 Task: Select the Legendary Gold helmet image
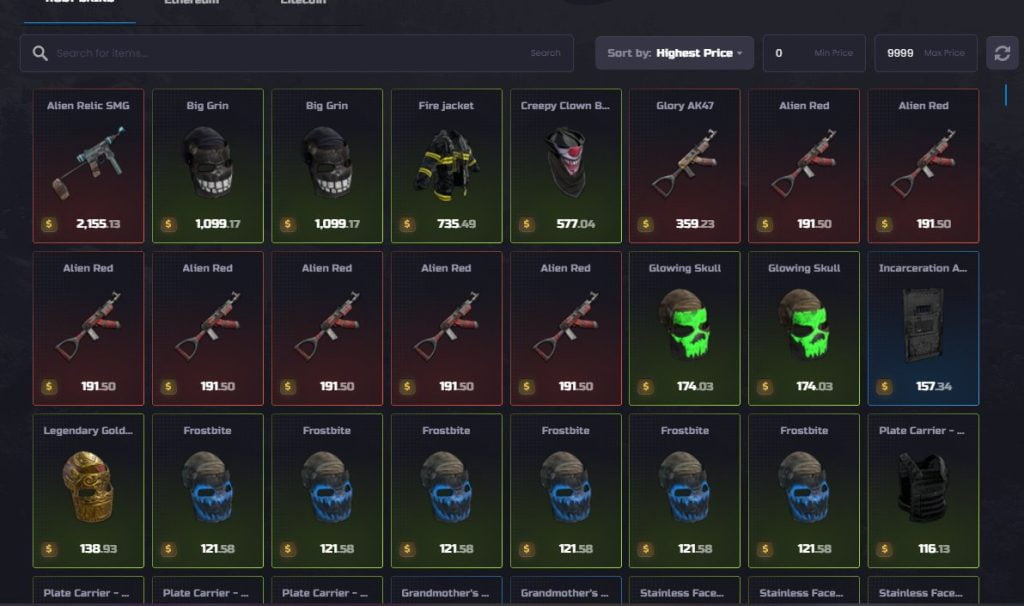click(88, 487)
